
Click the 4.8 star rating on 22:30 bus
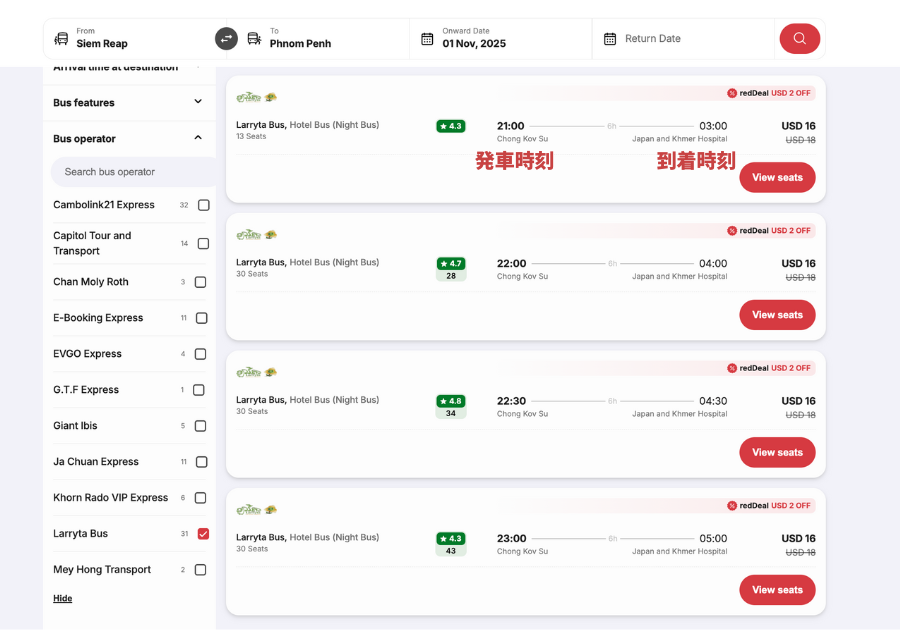coord(451,401)
